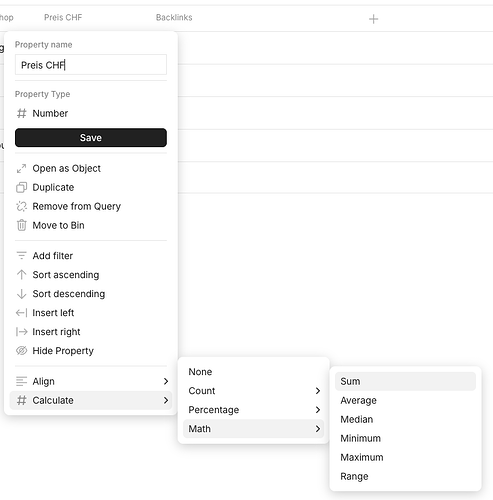
Task: Click the Save button
Action: coord(91,138)
